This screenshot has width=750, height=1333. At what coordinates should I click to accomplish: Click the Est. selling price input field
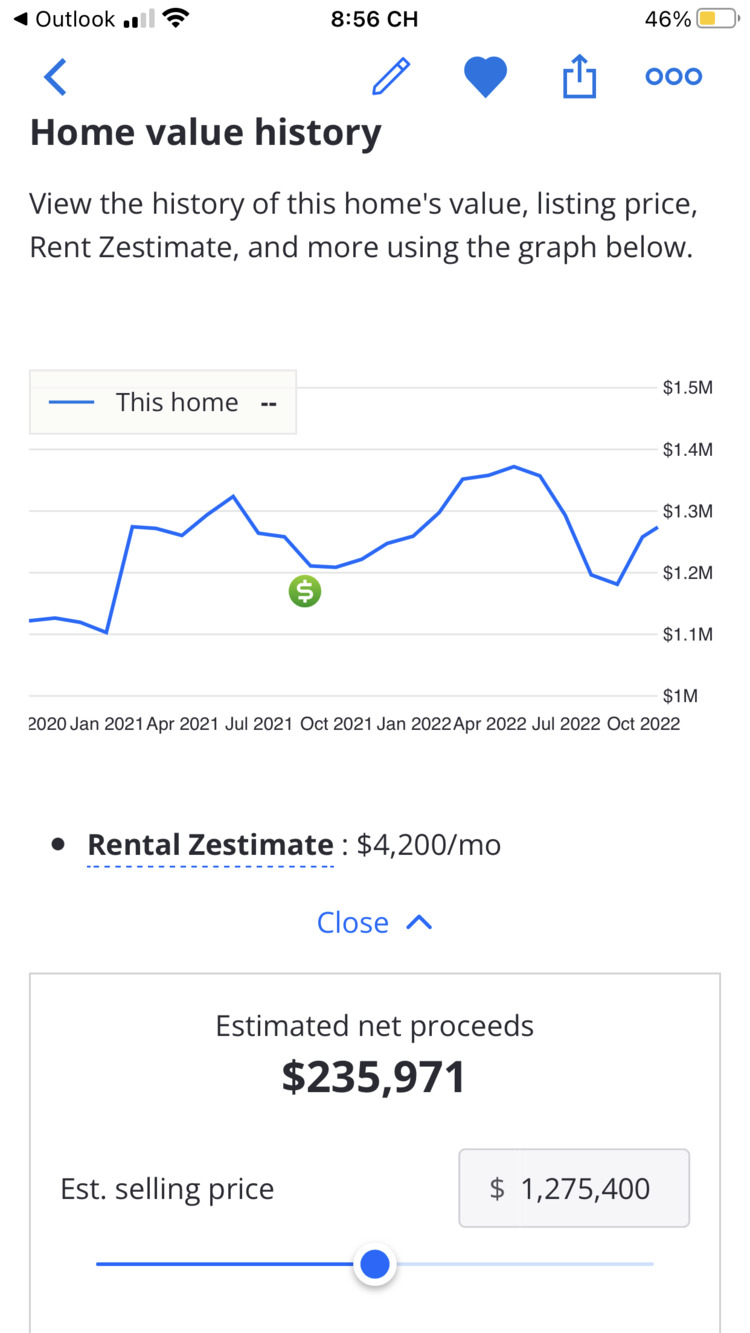574,1188
